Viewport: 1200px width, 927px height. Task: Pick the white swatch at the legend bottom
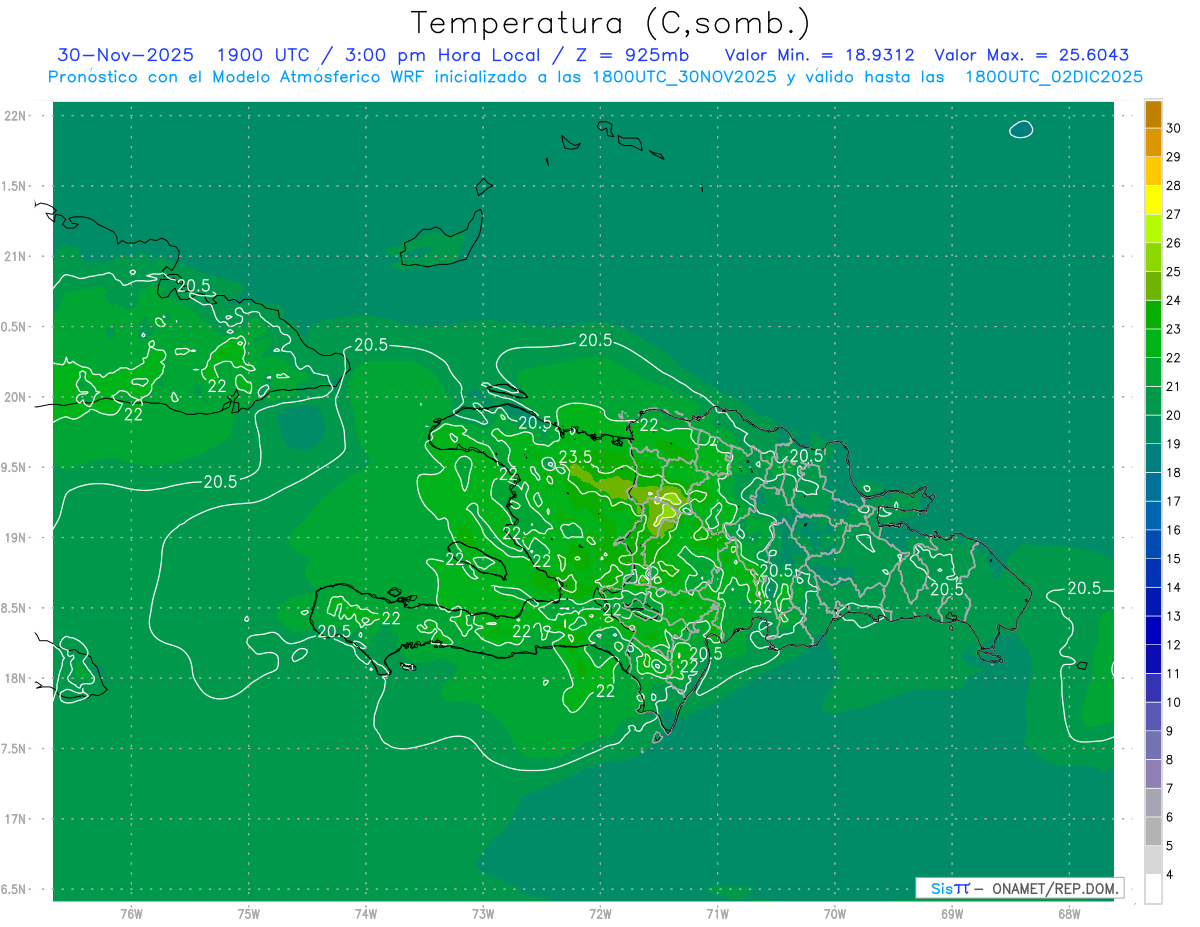click(x=1153, y=889)
